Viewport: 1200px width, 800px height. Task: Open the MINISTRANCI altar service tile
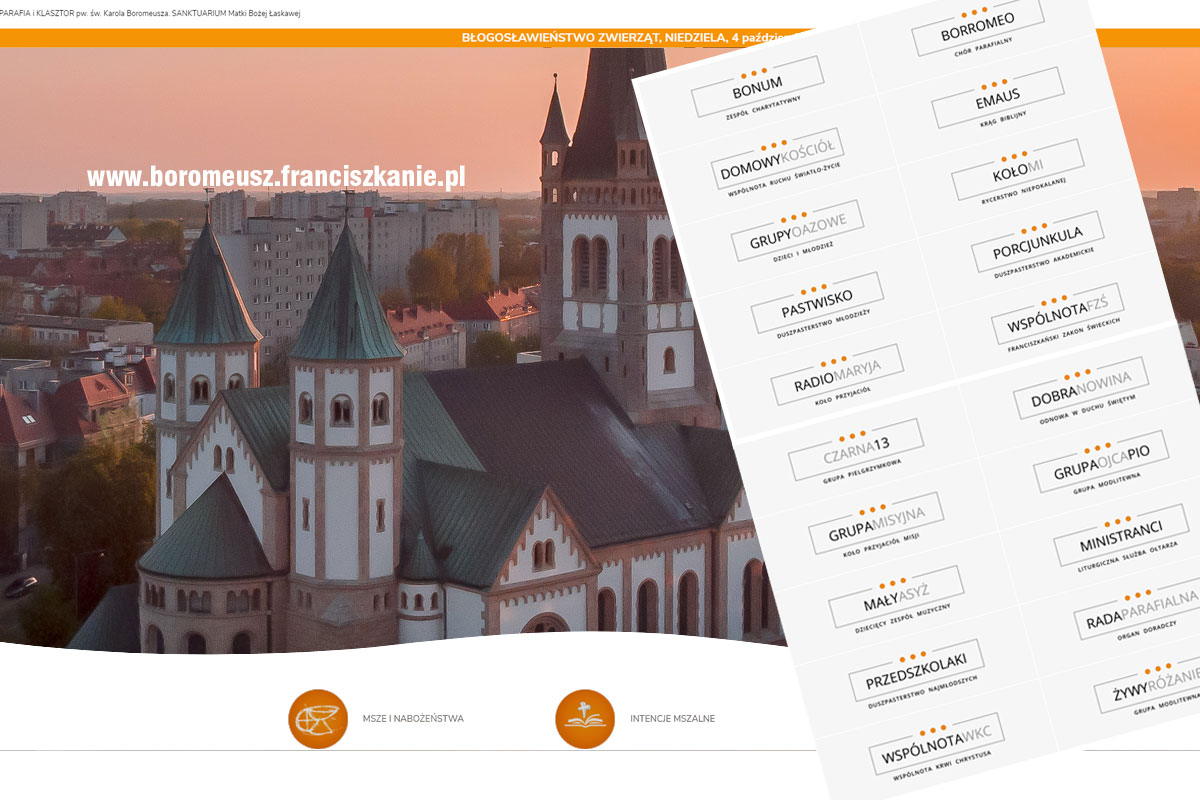point(1120,536)
